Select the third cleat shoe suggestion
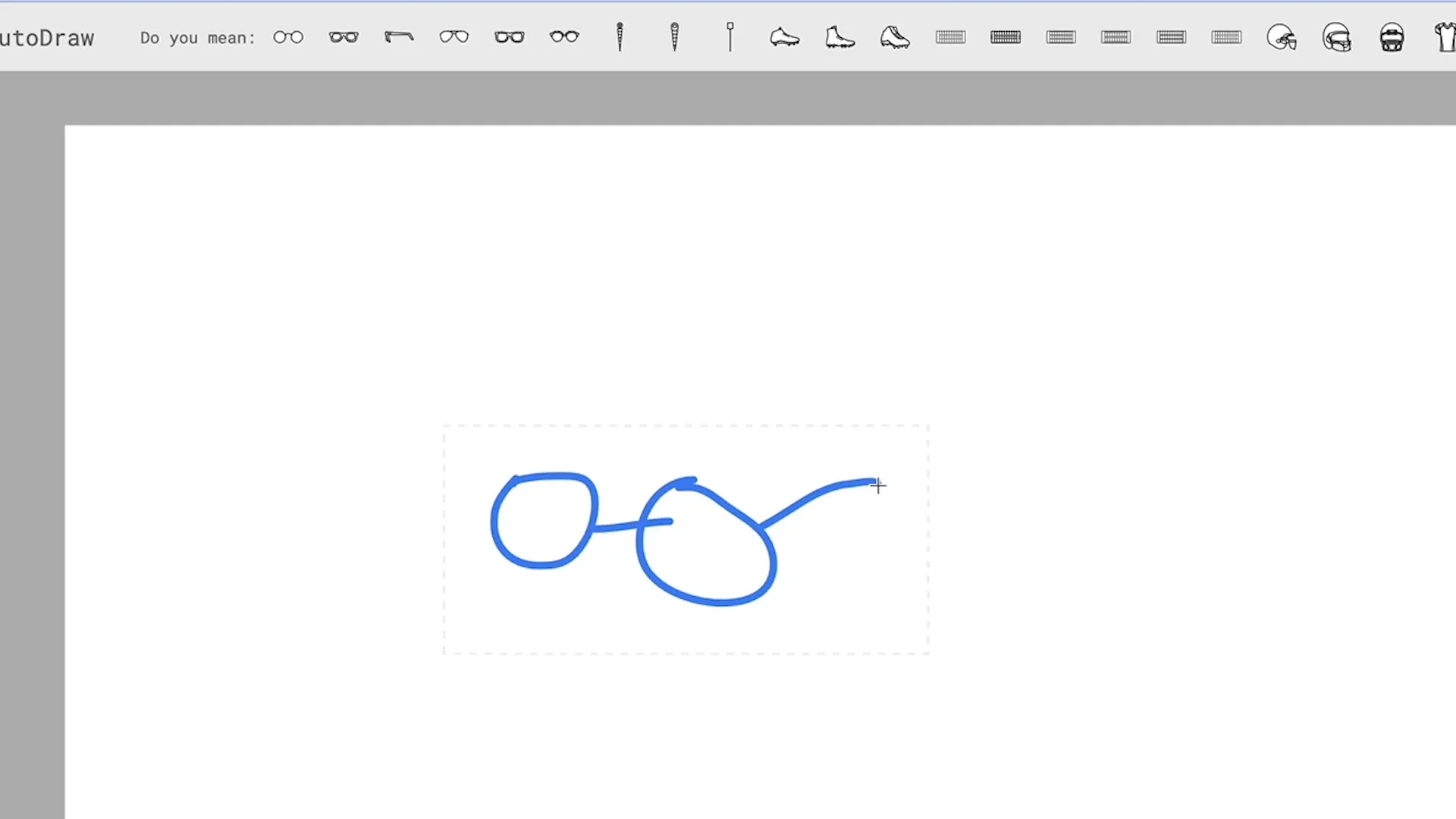The image size is (1456, 819). tap(895, 37)
